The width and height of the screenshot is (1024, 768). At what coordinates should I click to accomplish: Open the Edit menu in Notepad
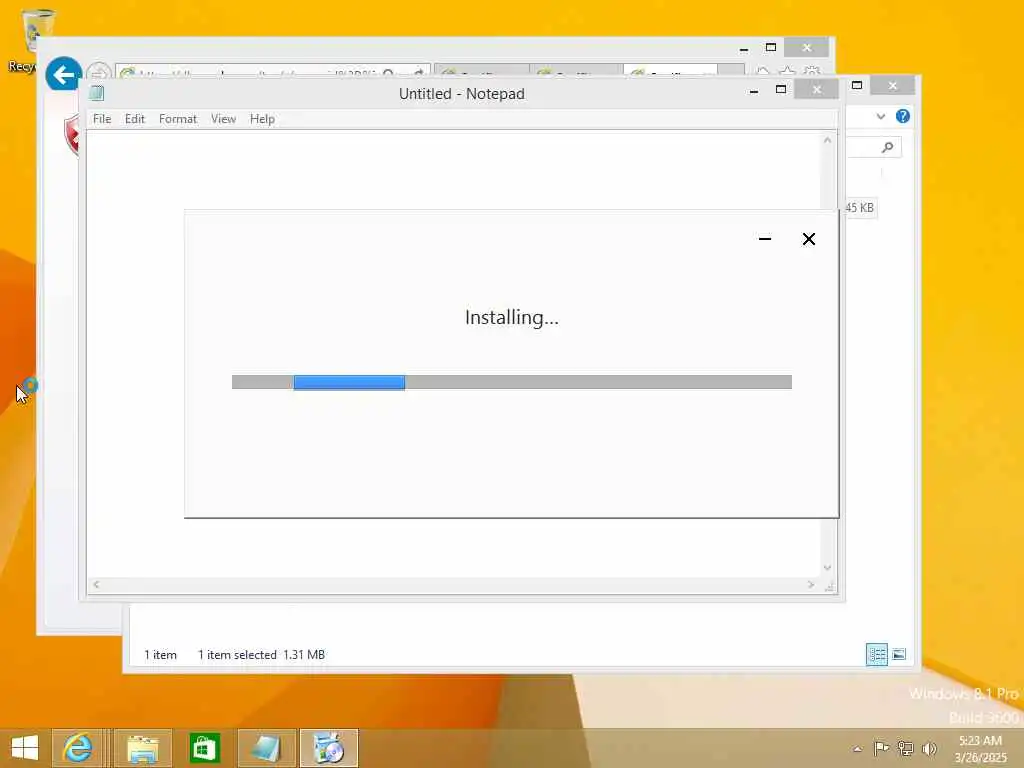(x=135, y=119)
